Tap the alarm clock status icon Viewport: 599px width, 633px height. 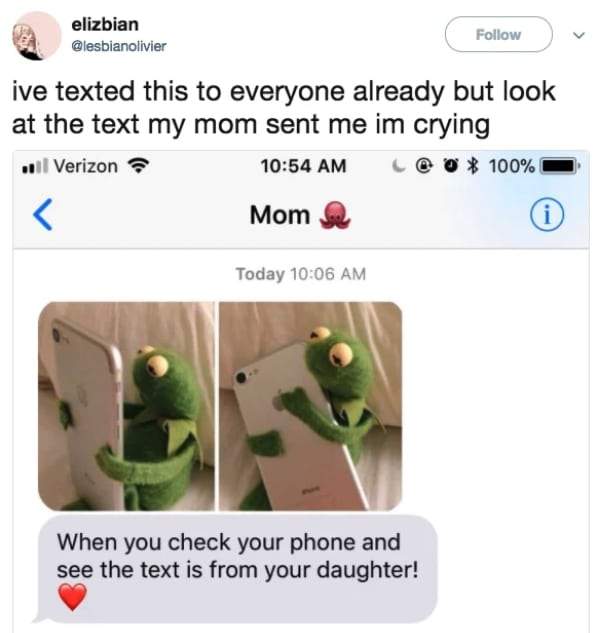point(451,166)
